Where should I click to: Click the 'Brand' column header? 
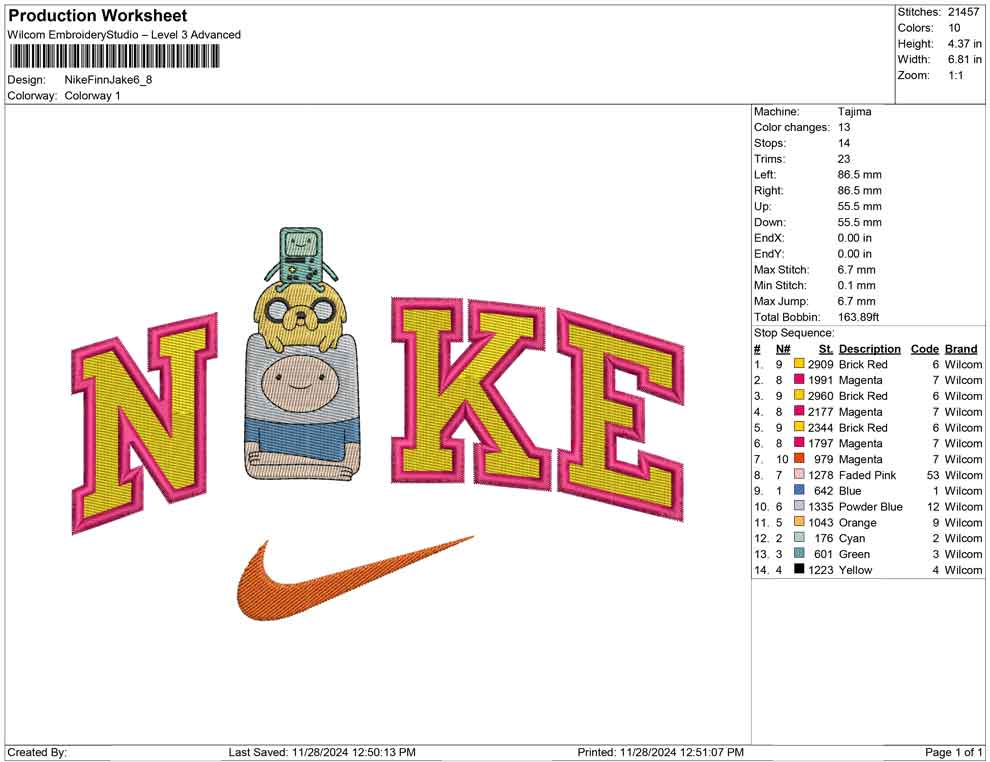point(961,348)
